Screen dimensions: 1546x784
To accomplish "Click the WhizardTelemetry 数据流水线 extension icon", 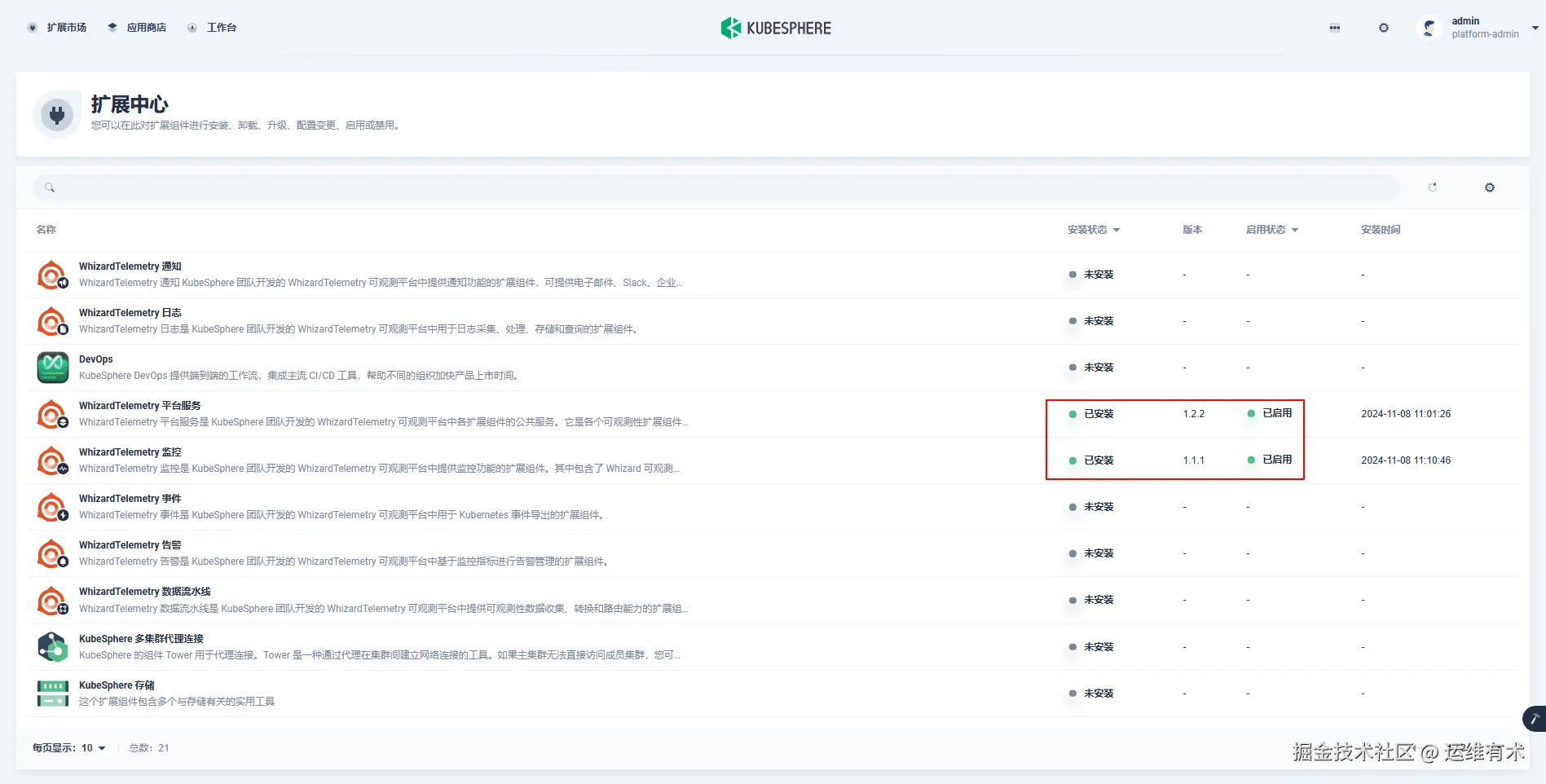I will coord(53,601).
